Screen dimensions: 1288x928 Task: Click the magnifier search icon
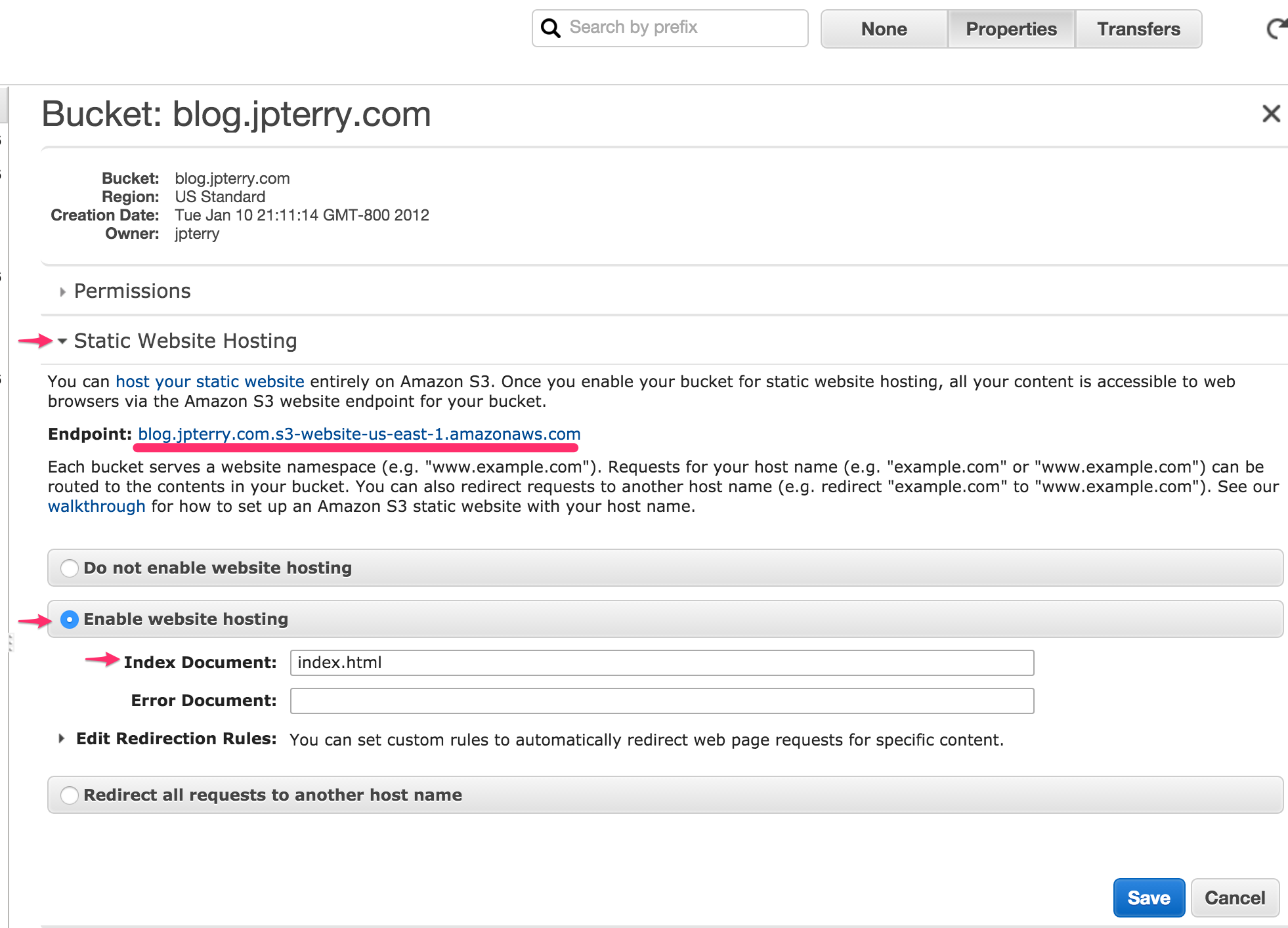550,28
